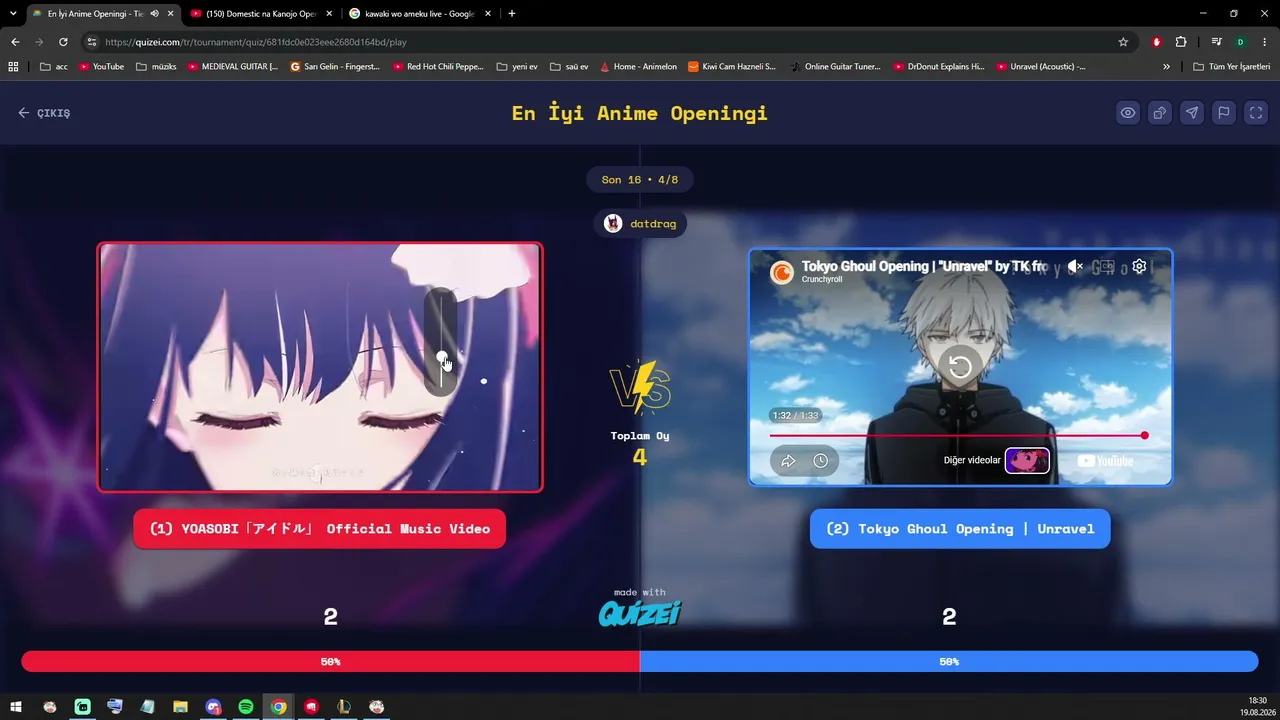Open the Unravel (Acoustic) bookmark
1280x720 pixels.
pos(1041,67)
